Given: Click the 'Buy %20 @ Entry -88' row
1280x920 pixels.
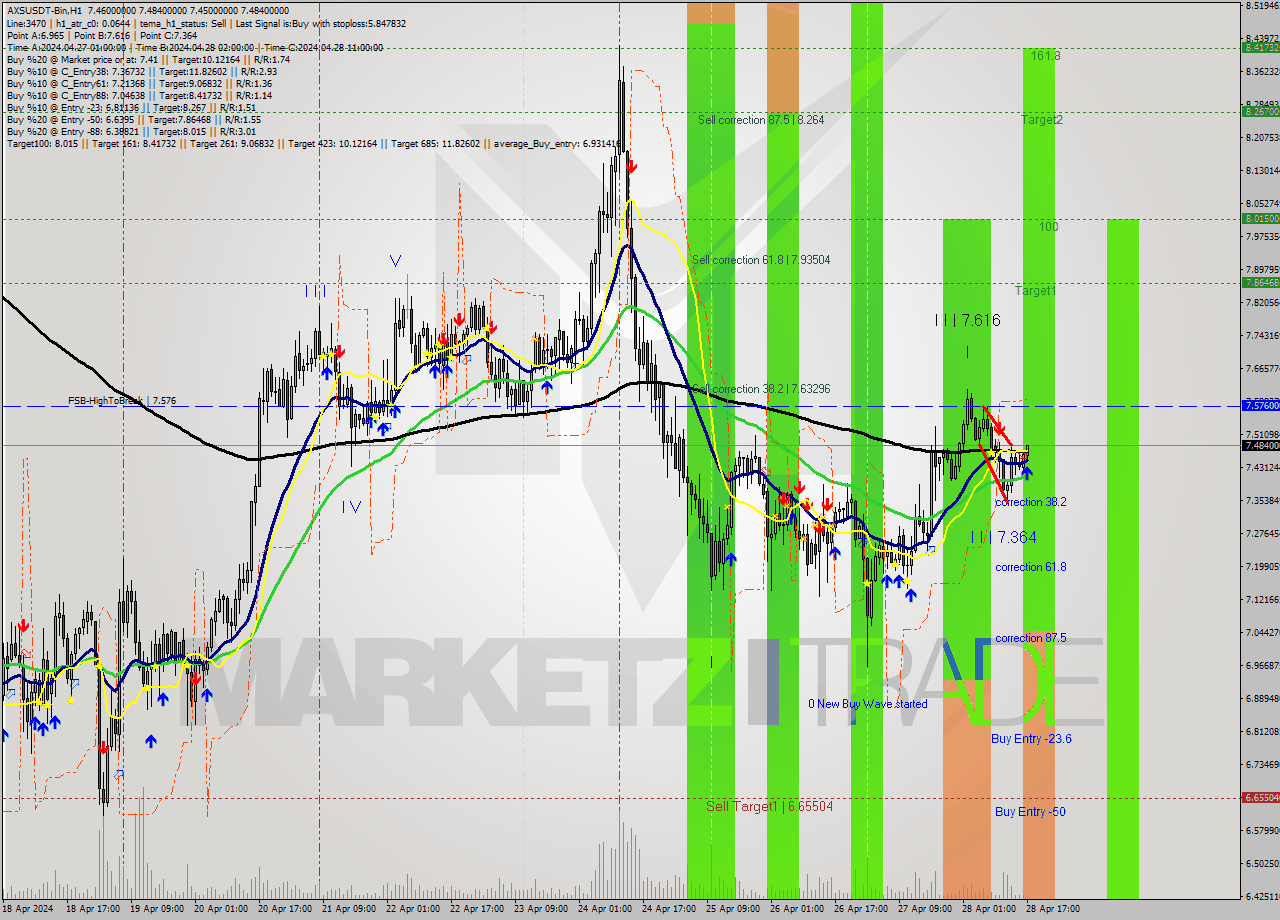Looking at the screenshot, I should tap(131, 131).
